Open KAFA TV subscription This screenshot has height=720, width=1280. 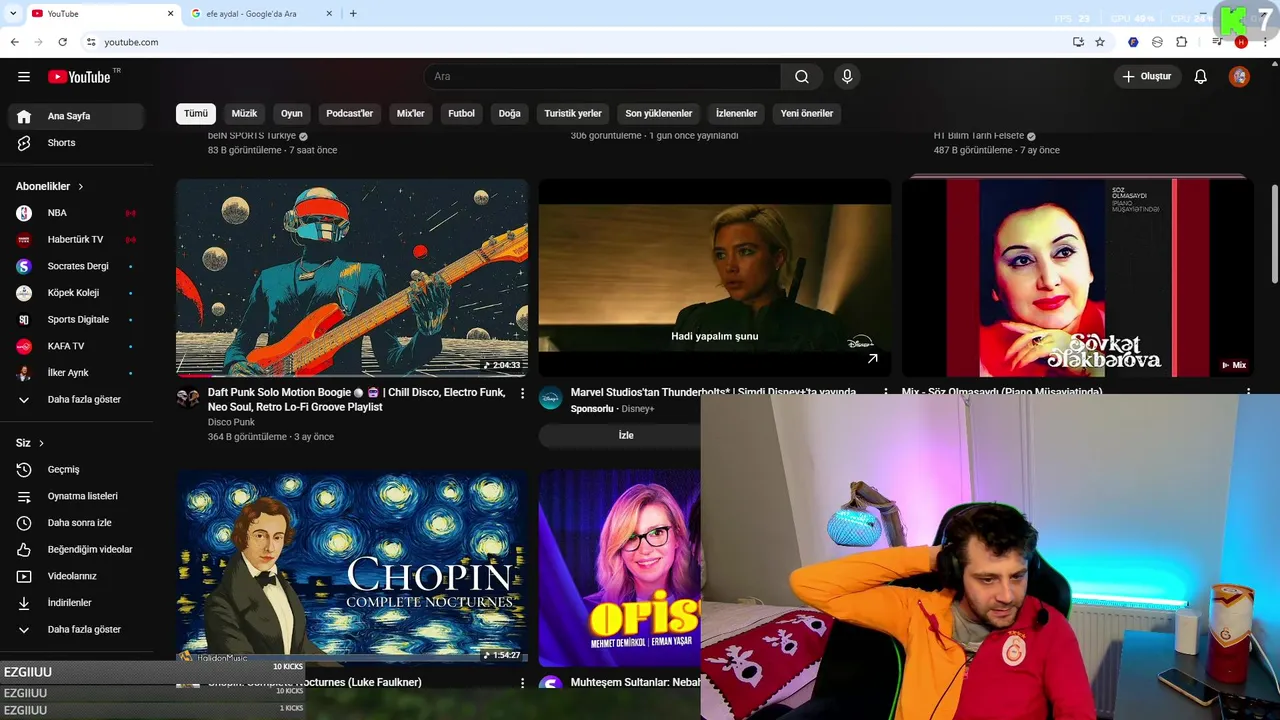click(76, 346)
